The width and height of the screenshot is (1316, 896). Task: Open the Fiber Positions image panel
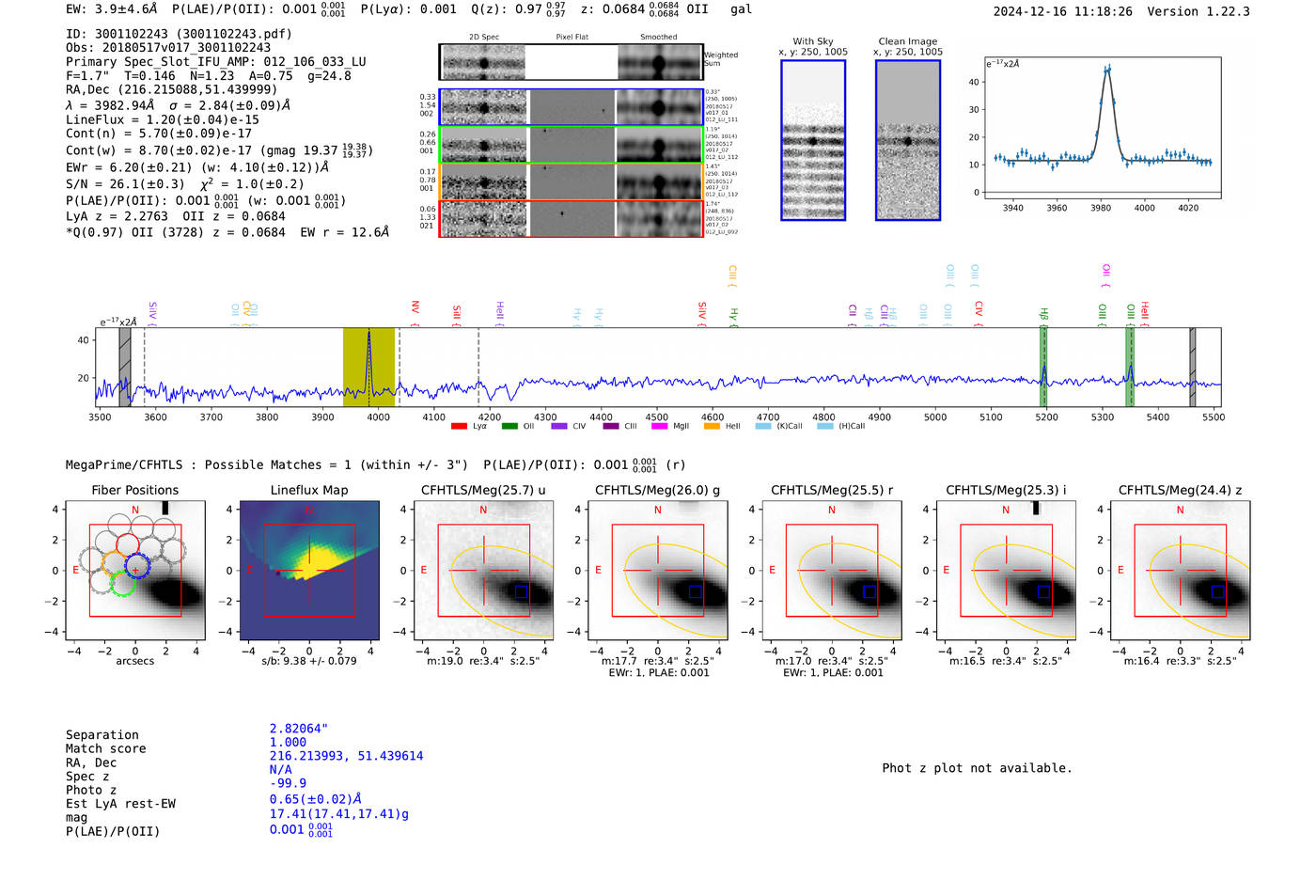coord(135,571)
